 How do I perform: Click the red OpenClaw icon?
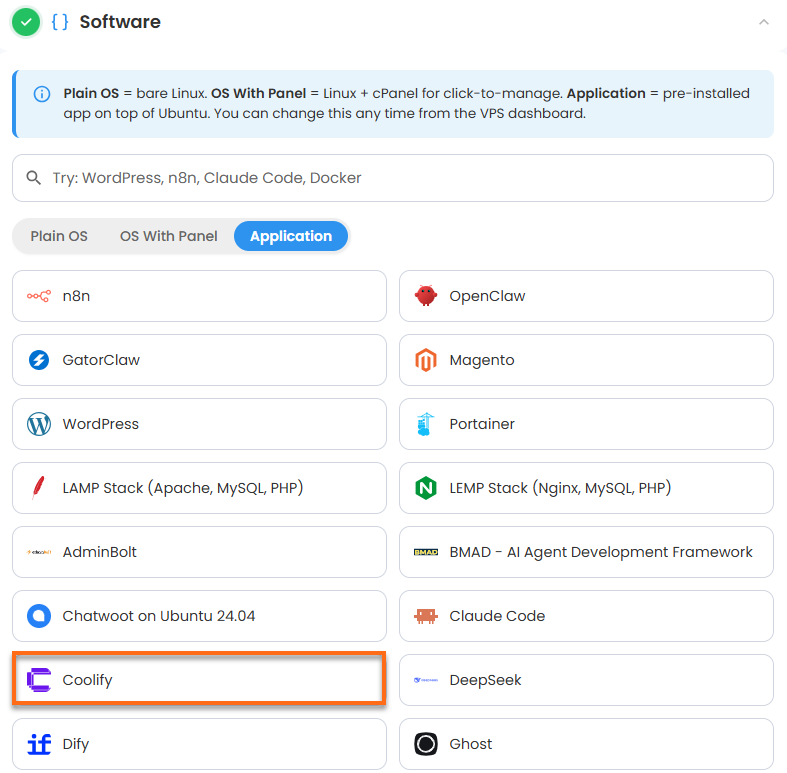point(426,296)
